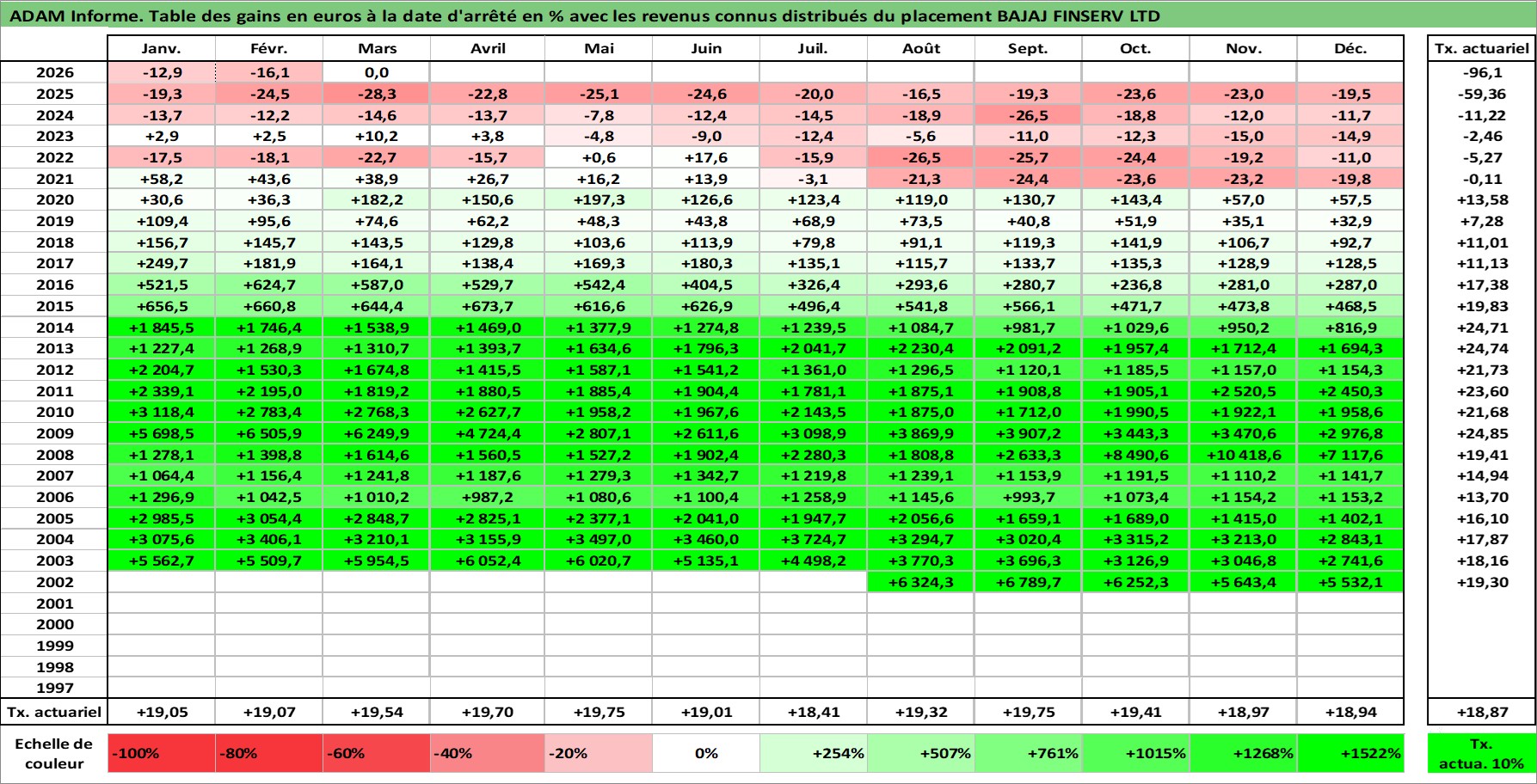The height and width of the screenshot is (784, 1537).
Task: Select the +254% light green scale cell
Action: point(814,753)
